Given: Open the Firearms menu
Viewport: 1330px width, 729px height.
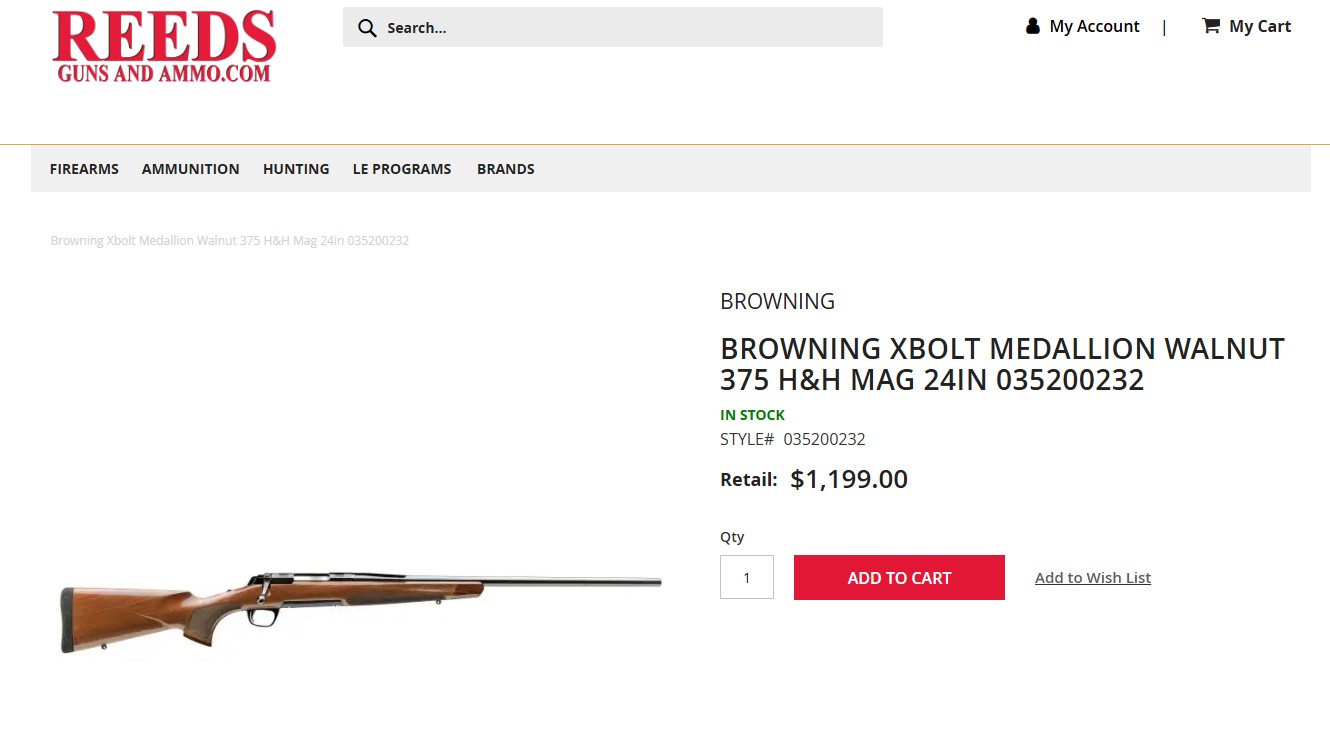Looking at the screenshot, I should (x=84, y=169).
